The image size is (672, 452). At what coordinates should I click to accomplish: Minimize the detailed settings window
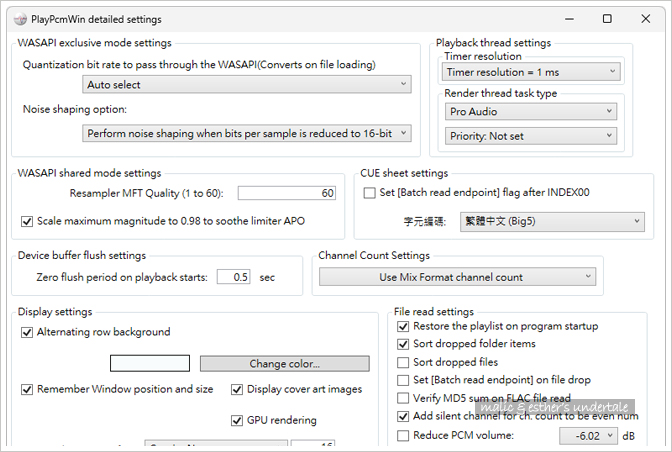[569, 19]
